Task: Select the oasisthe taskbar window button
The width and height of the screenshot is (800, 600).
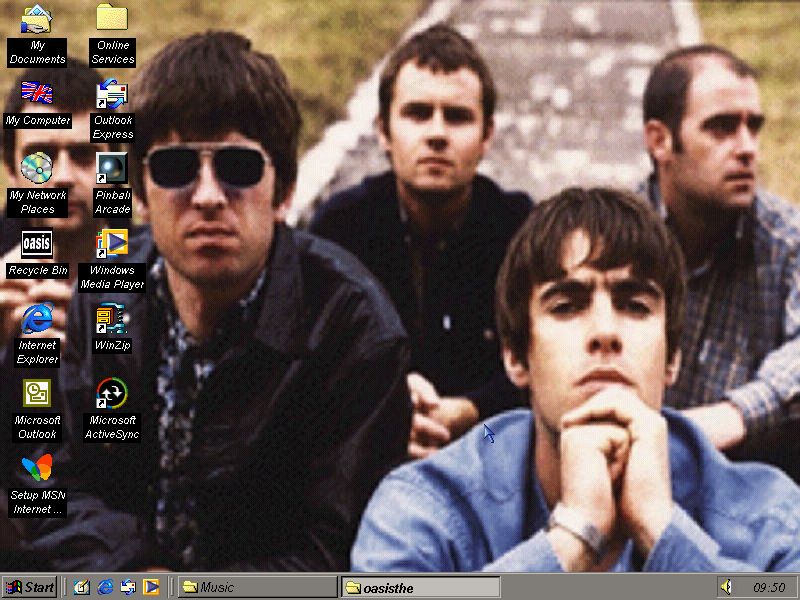Action: 420,587
